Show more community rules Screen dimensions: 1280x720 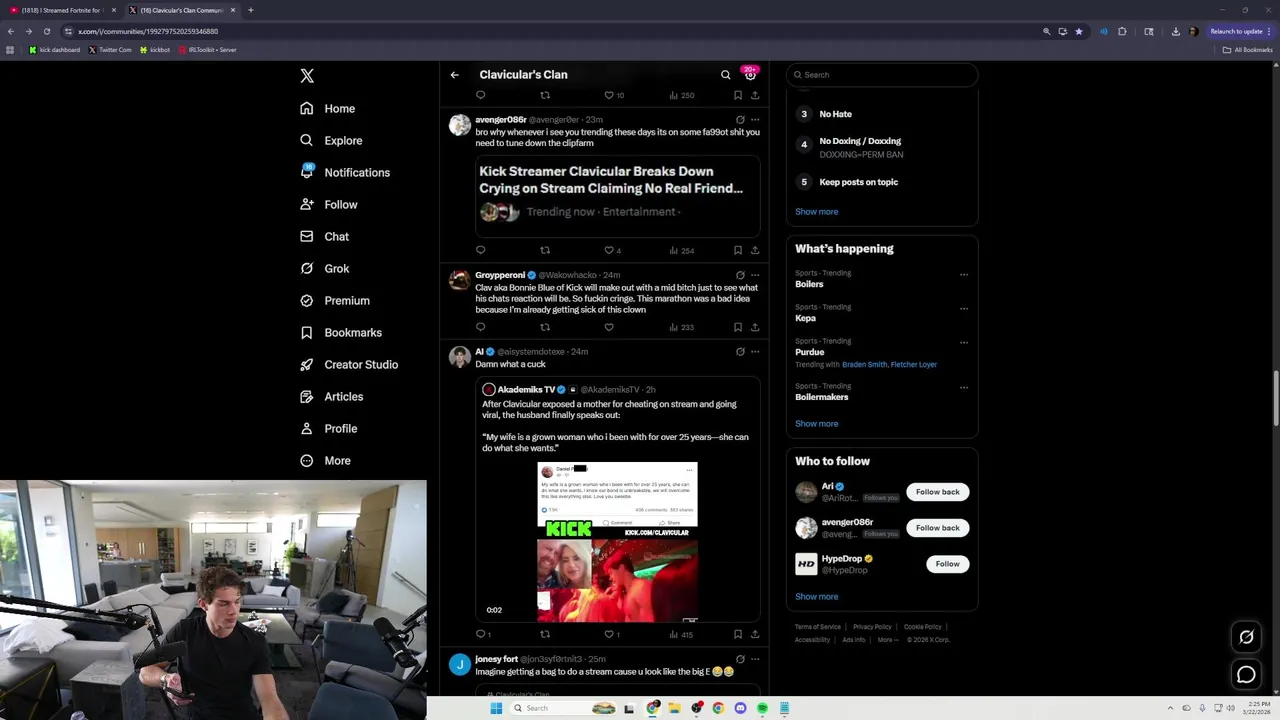pyautogui.click(x=816, y=212)
